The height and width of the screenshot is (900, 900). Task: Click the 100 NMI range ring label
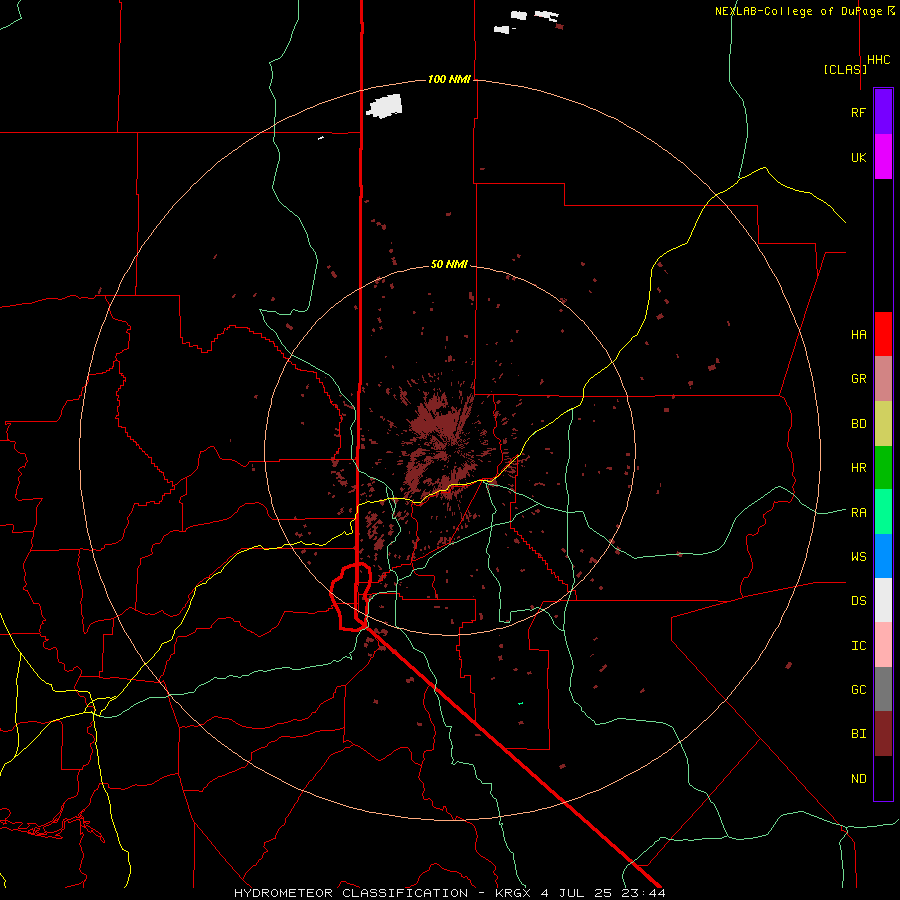449,79
